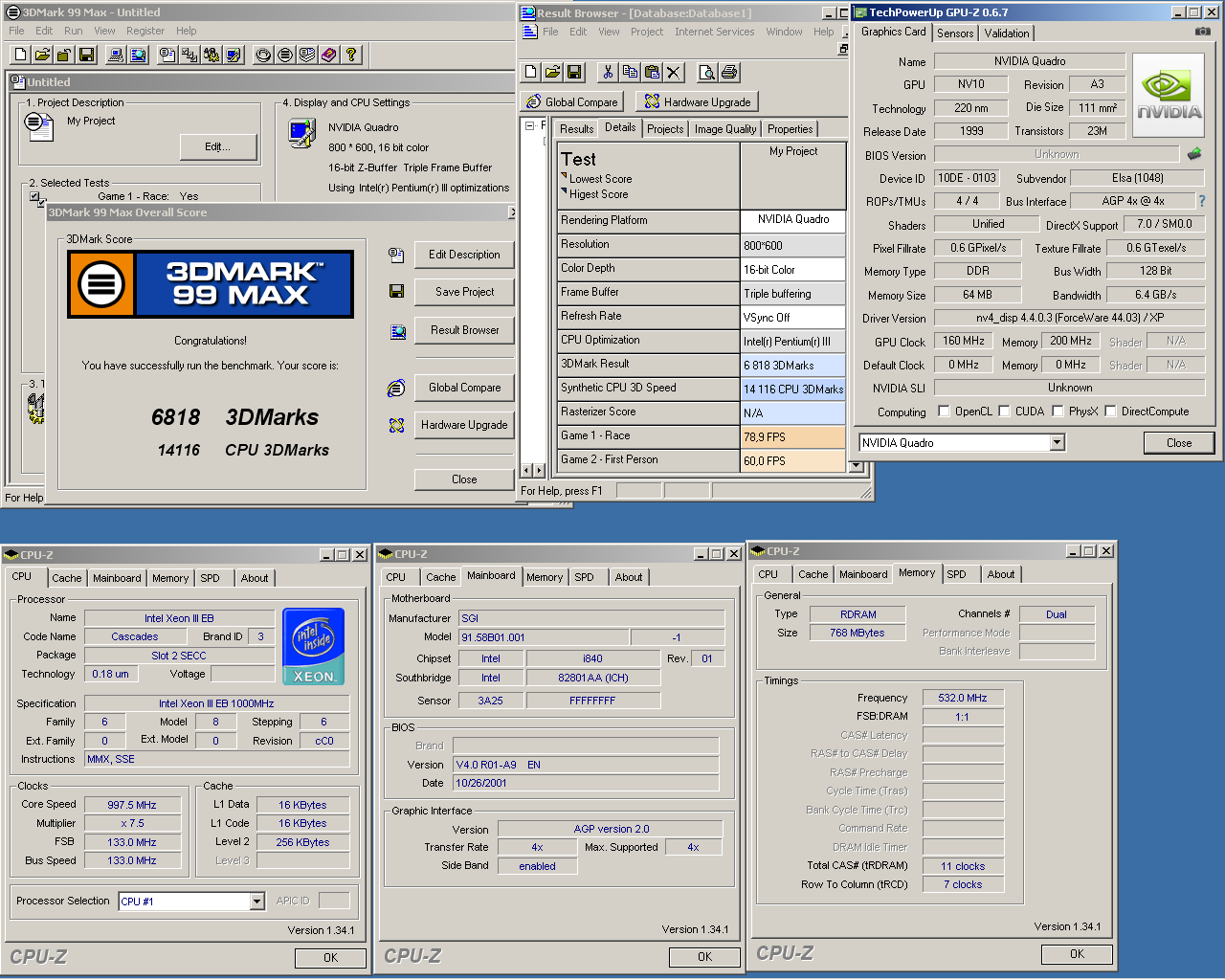
Task: Switch to the Validation tab in GPU-Z
Action: point(1007,33)
